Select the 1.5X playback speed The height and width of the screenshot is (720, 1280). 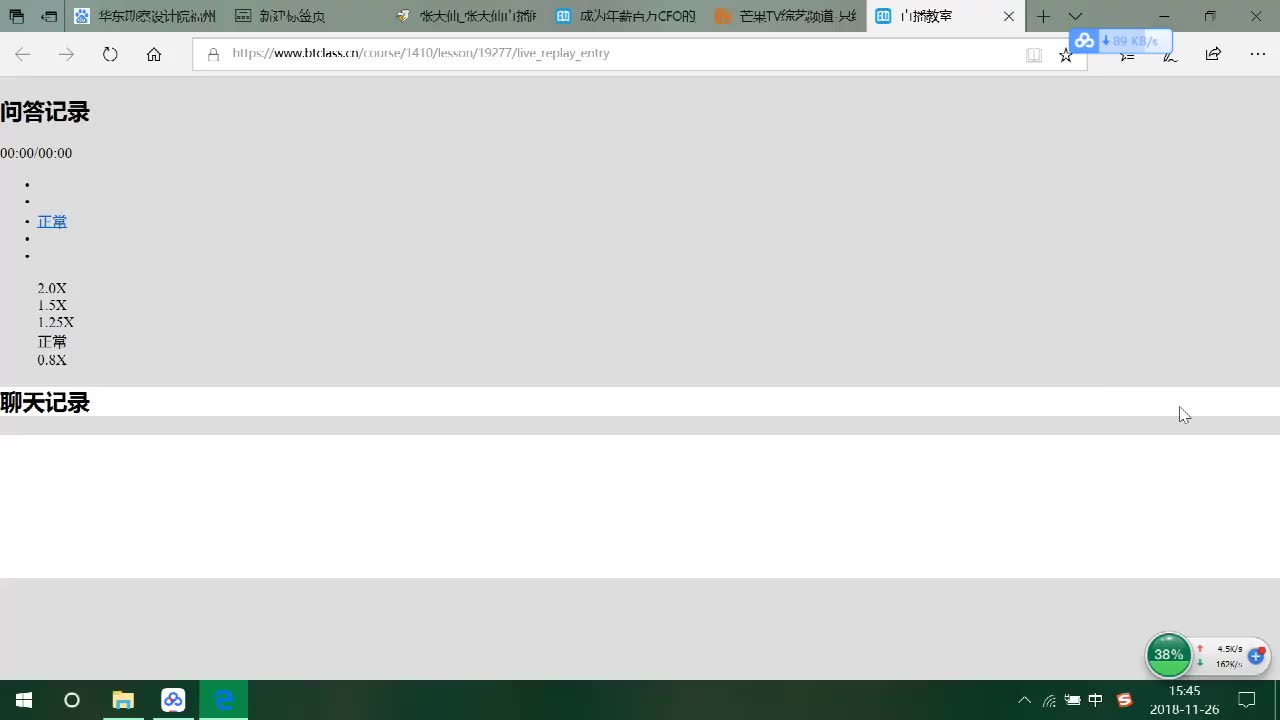(52, 305)
